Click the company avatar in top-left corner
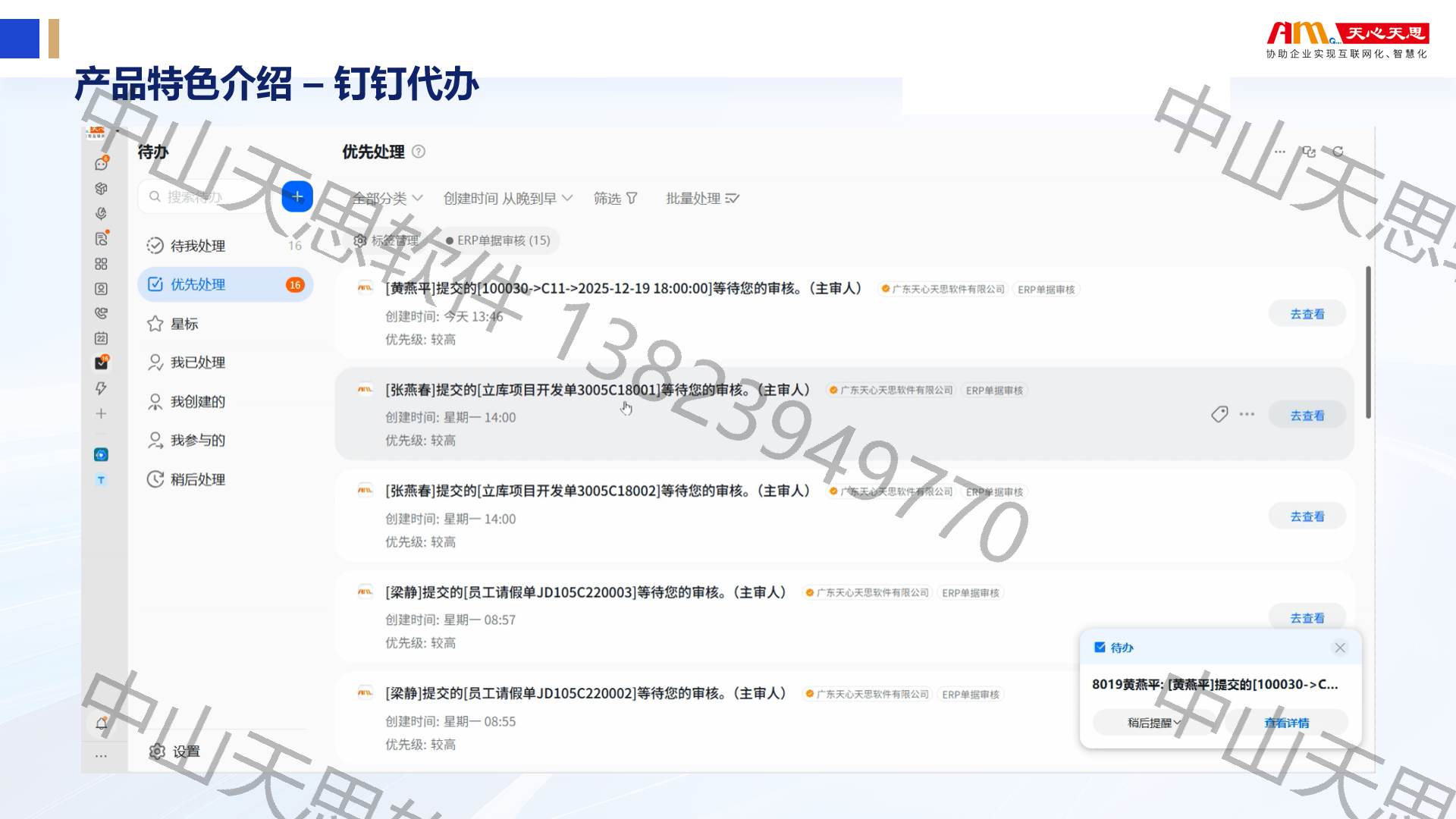1456x819 pixels. tap(97, 133)
